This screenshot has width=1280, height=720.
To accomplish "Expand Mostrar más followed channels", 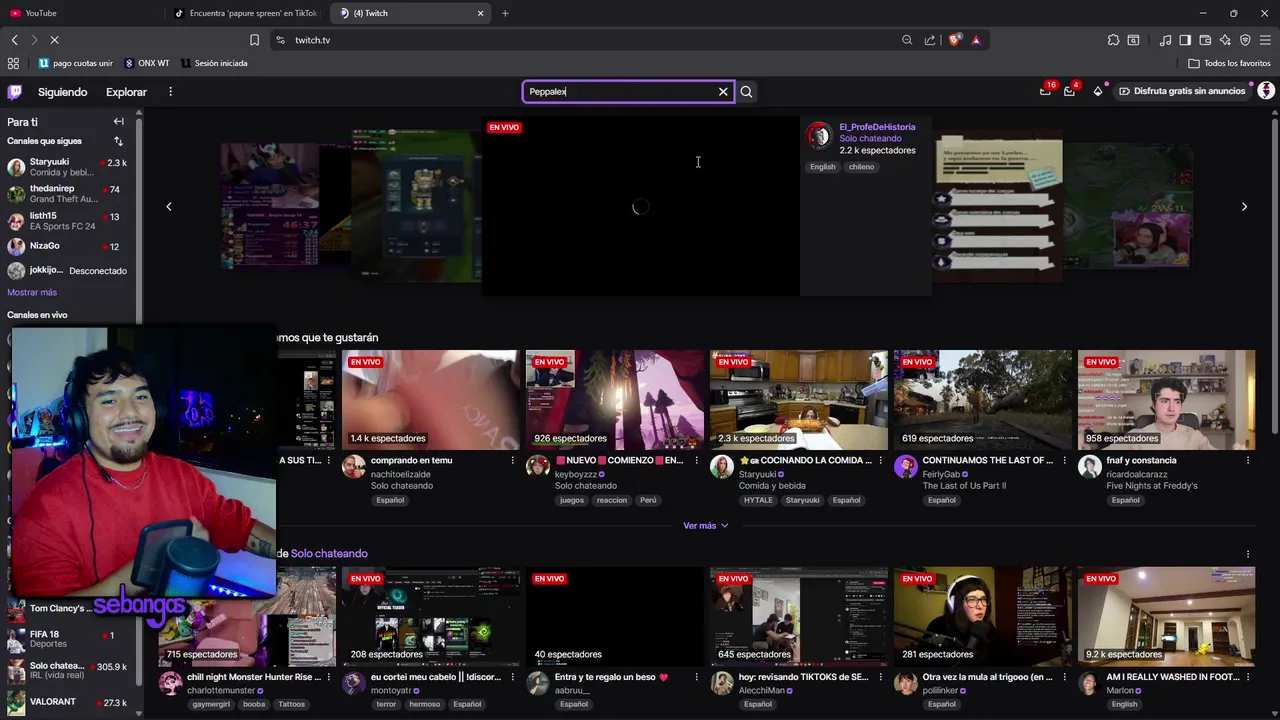I will 32,293.
